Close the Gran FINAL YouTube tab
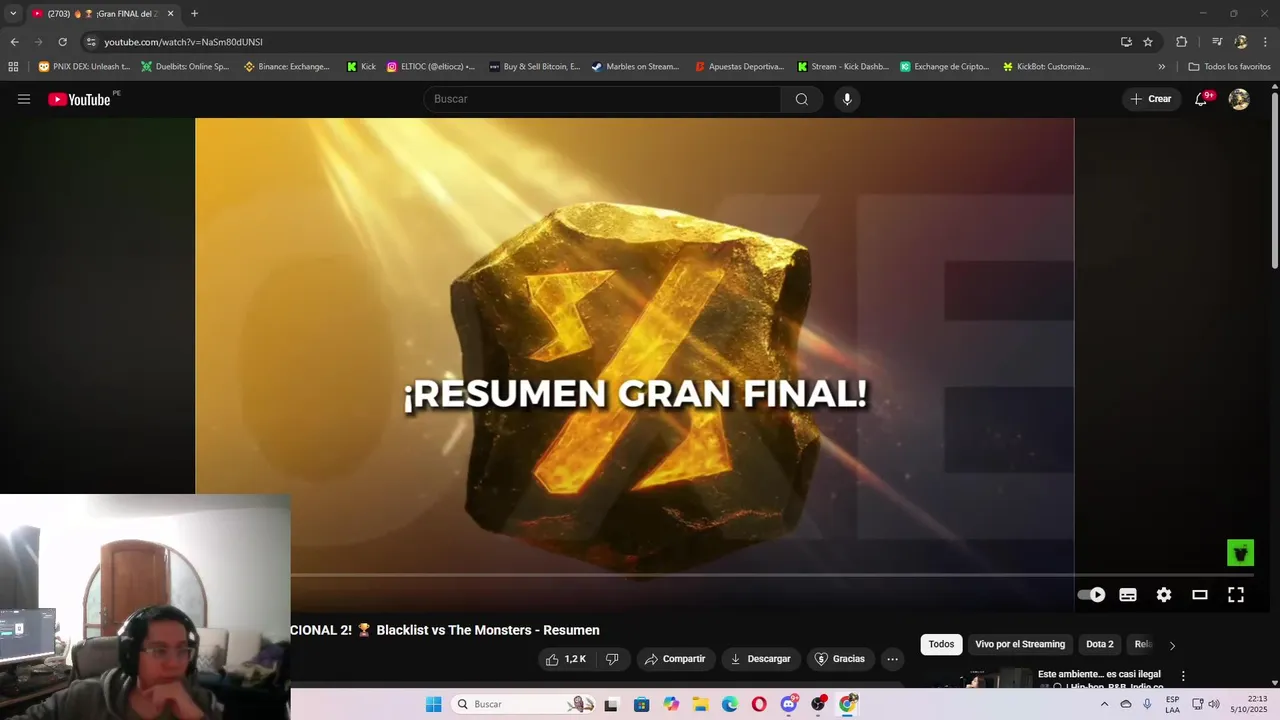Image resolution: width=1280 pixels, height=720 pixels. click(170, 14)
